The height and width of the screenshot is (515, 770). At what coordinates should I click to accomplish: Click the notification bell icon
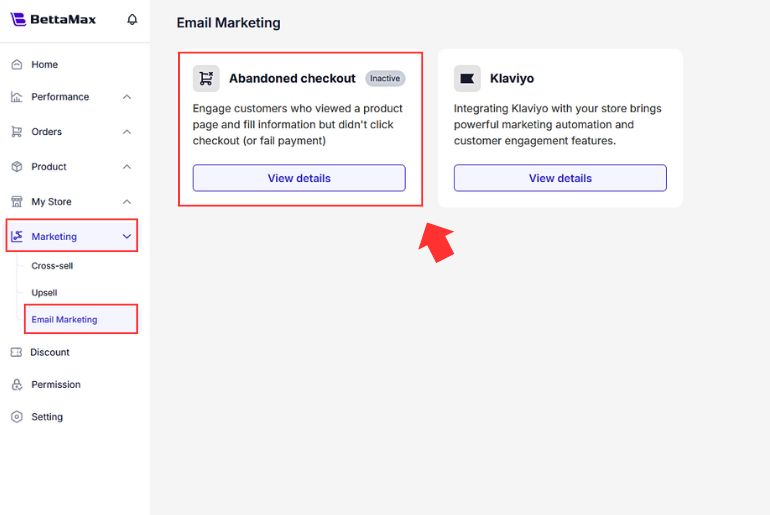133,20
